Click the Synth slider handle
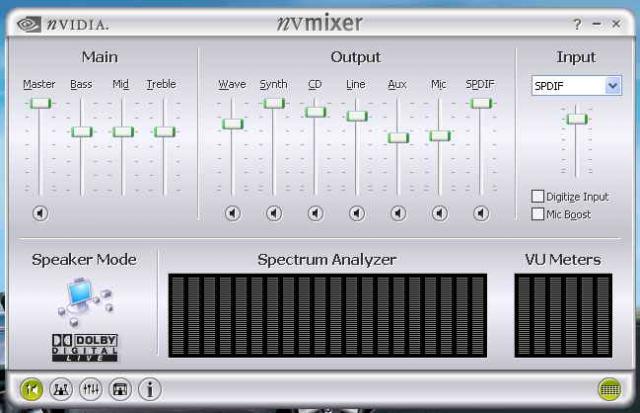The image size is (640, 413). pyautogui.click(x=273, y=103)
